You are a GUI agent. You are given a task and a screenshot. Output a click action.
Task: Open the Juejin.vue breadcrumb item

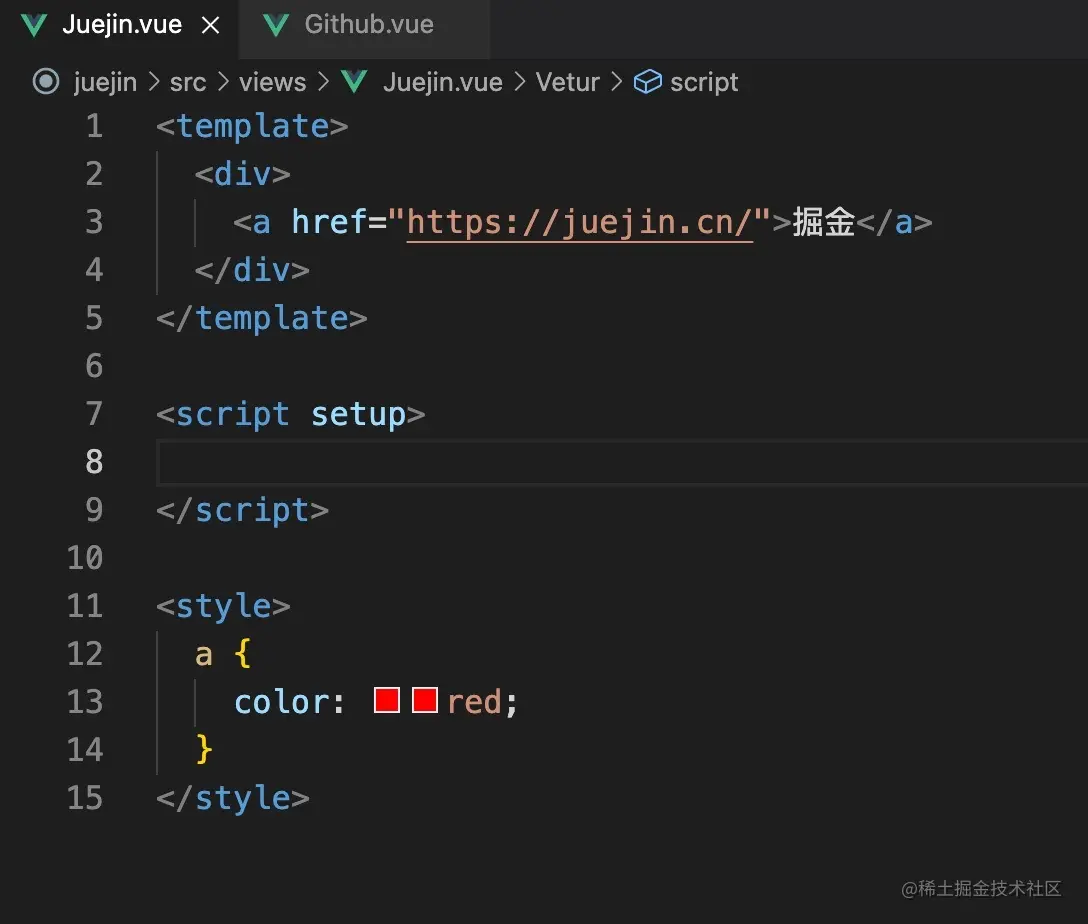pyautogui.click(x=443, y=83)
